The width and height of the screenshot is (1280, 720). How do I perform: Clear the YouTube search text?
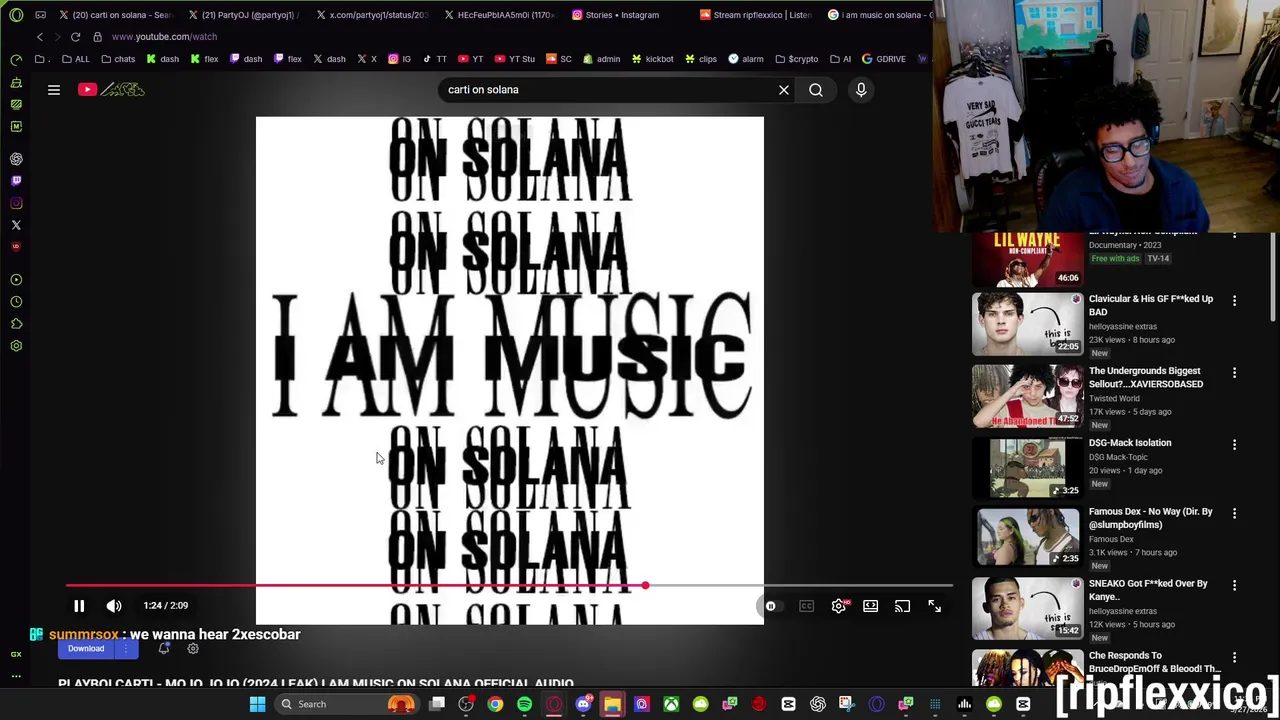pos(784,90)
